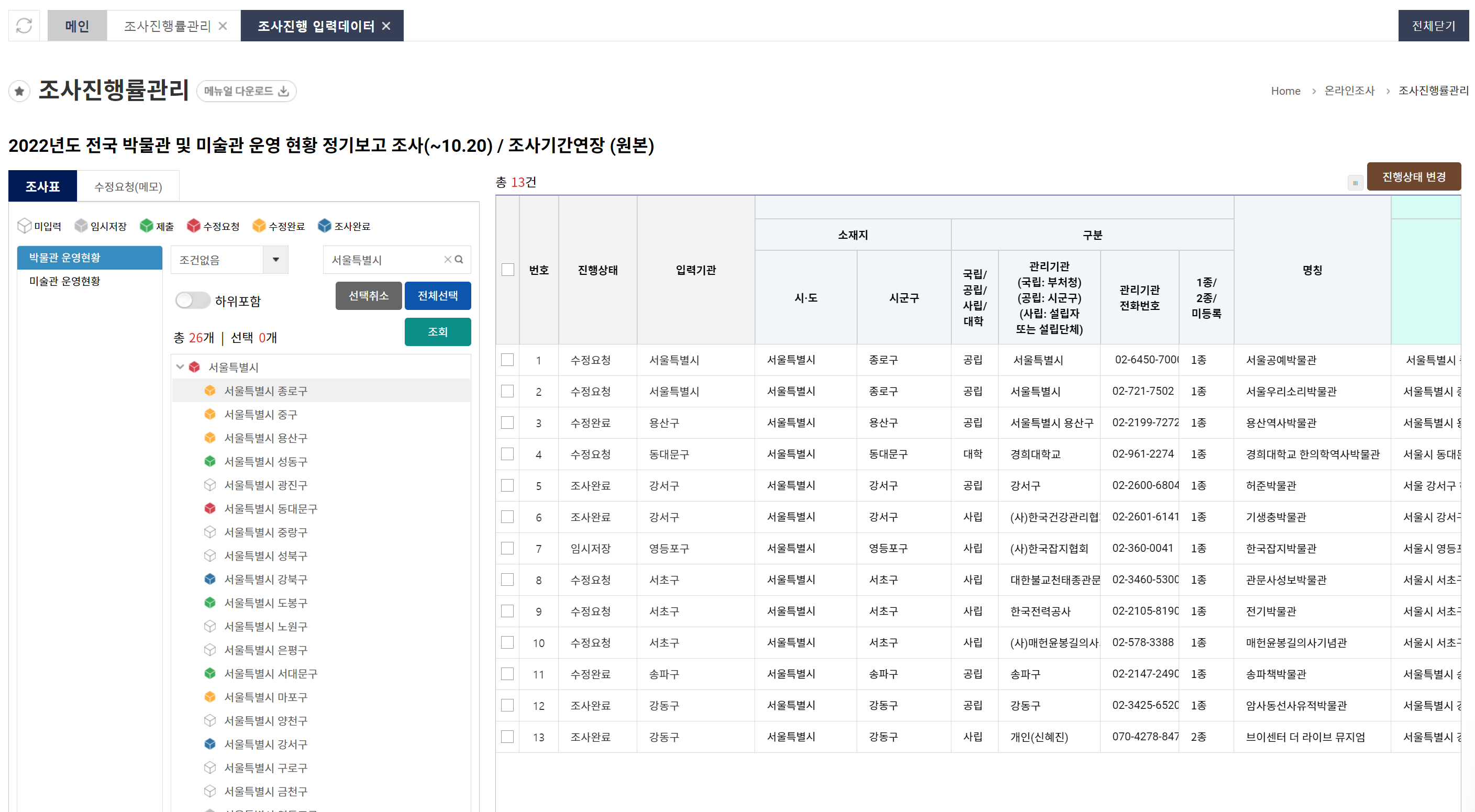
Task: Click green cube icon of 서울특별시 서대문구
Action: 210,674
